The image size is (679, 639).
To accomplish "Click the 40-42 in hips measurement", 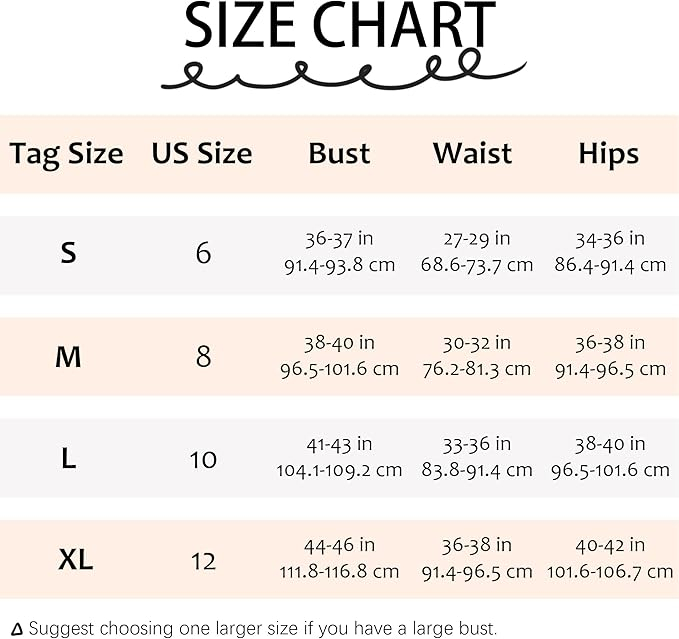I will click(610, 546).
